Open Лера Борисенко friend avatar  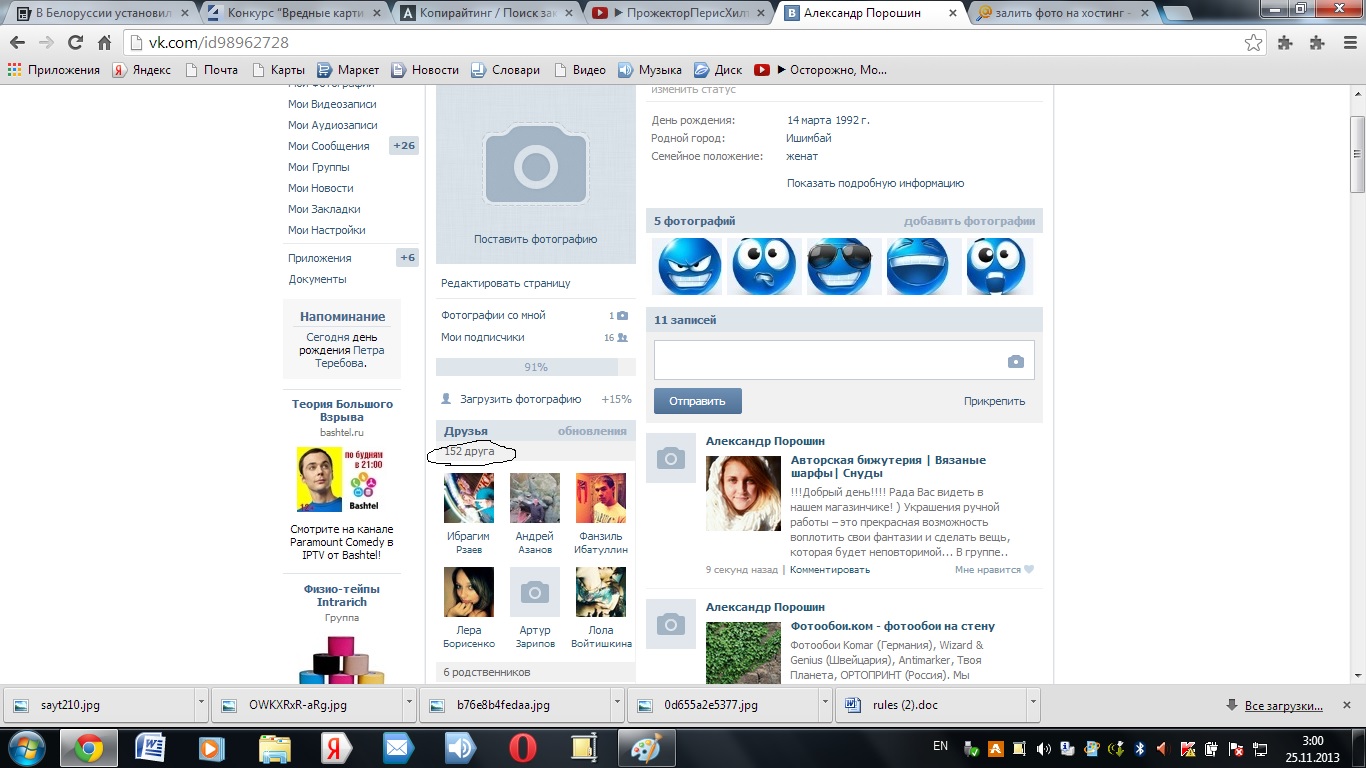click(x=469, y=592)
